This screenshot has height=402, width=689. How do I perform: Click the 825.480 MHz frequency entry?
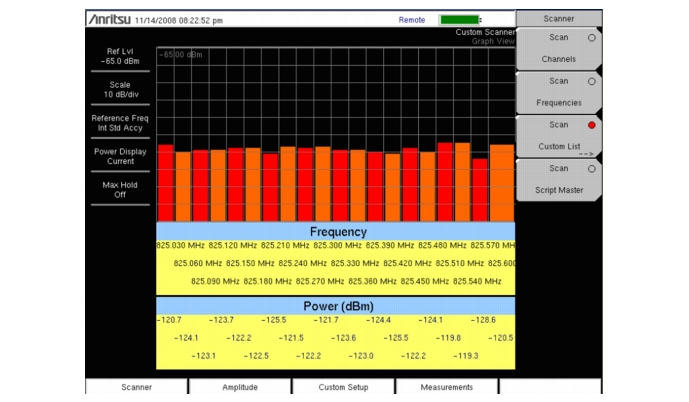point(442,245)
